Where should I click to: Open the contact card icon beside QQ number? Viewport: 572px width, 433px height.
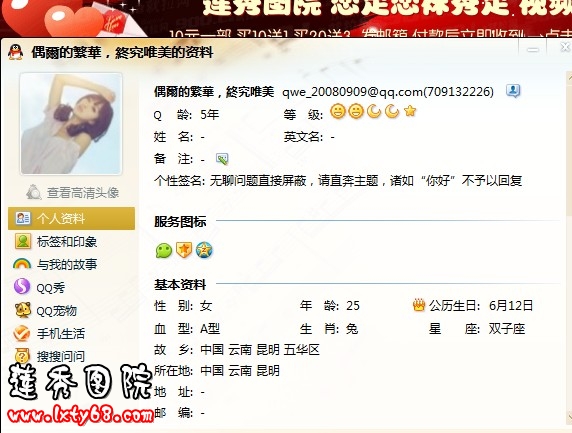click(513, 91)
